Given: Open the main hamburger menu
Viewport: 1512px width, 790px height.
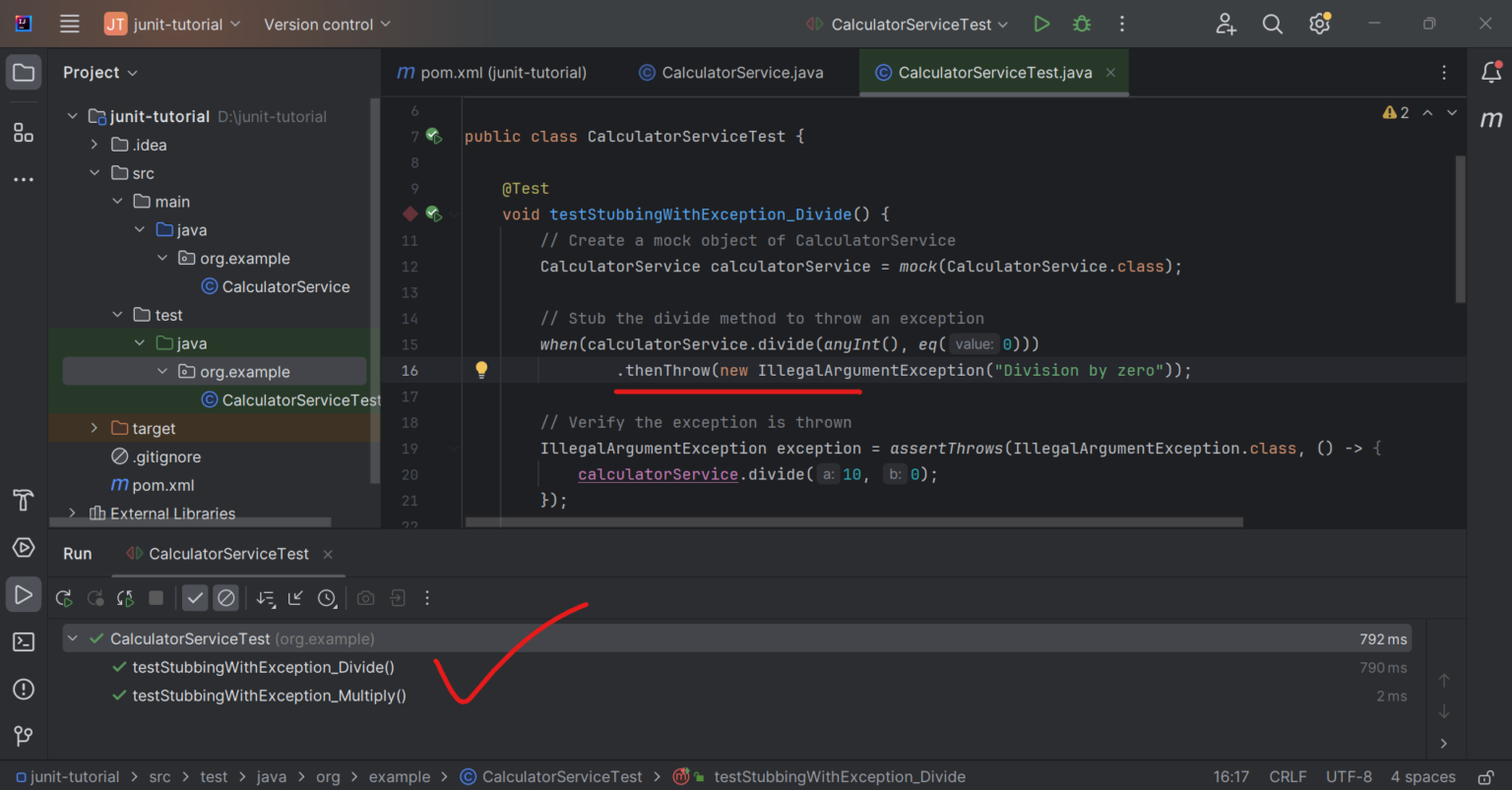Looking at the screenshot, I should 69,24.
